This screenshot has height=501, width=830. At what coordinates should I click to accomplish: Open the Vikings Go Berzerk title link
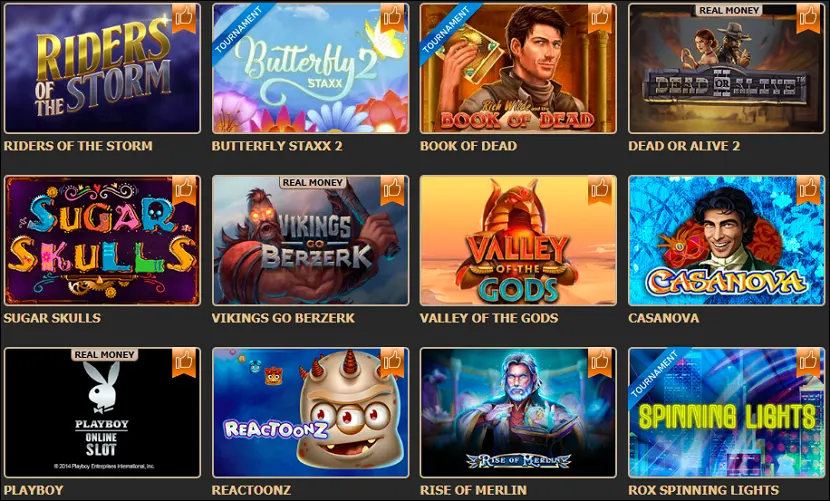tap(283, 318)
